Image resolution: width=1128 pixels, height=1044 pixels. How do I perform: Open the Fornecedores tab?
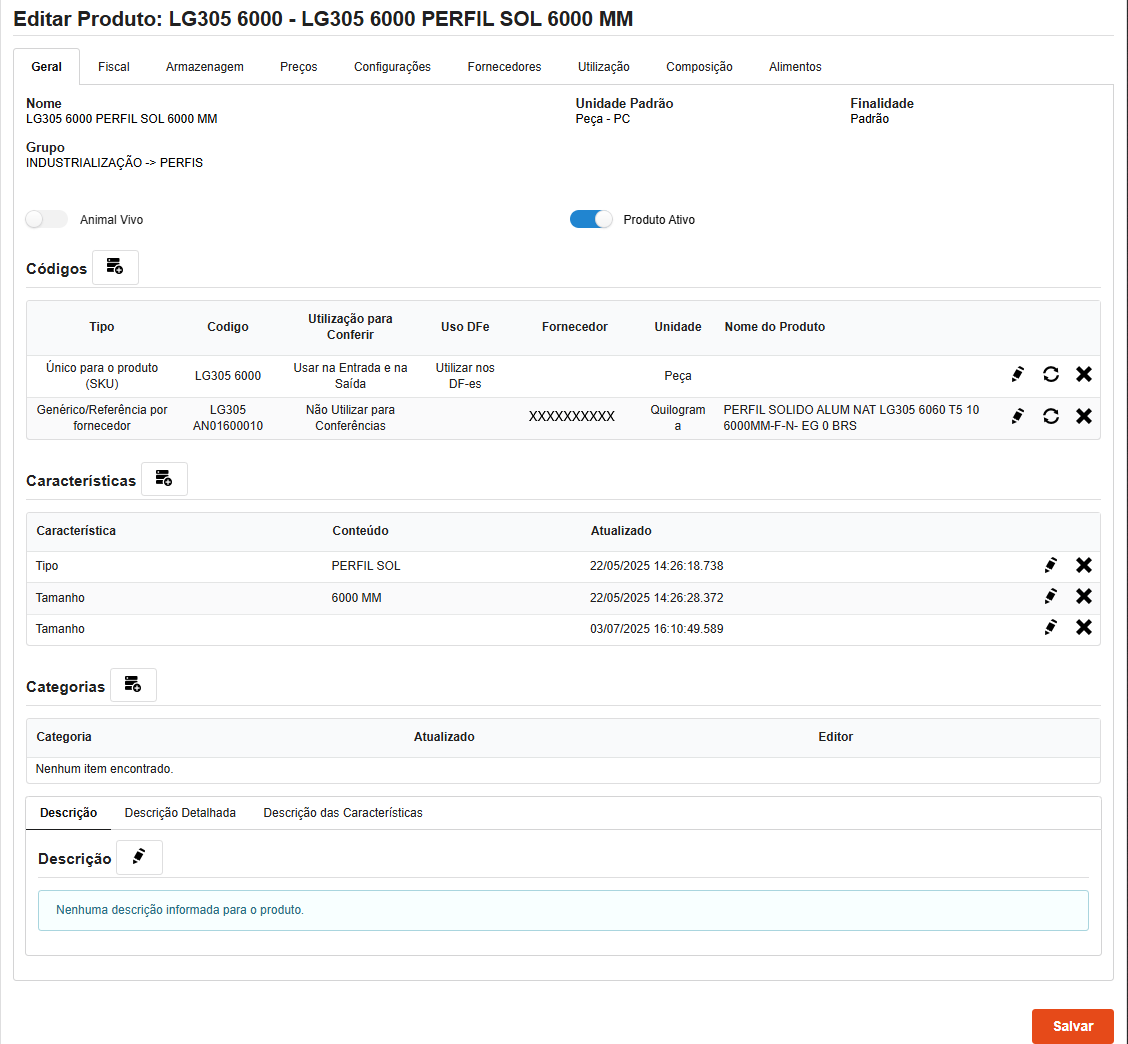[x=504, y=67]
